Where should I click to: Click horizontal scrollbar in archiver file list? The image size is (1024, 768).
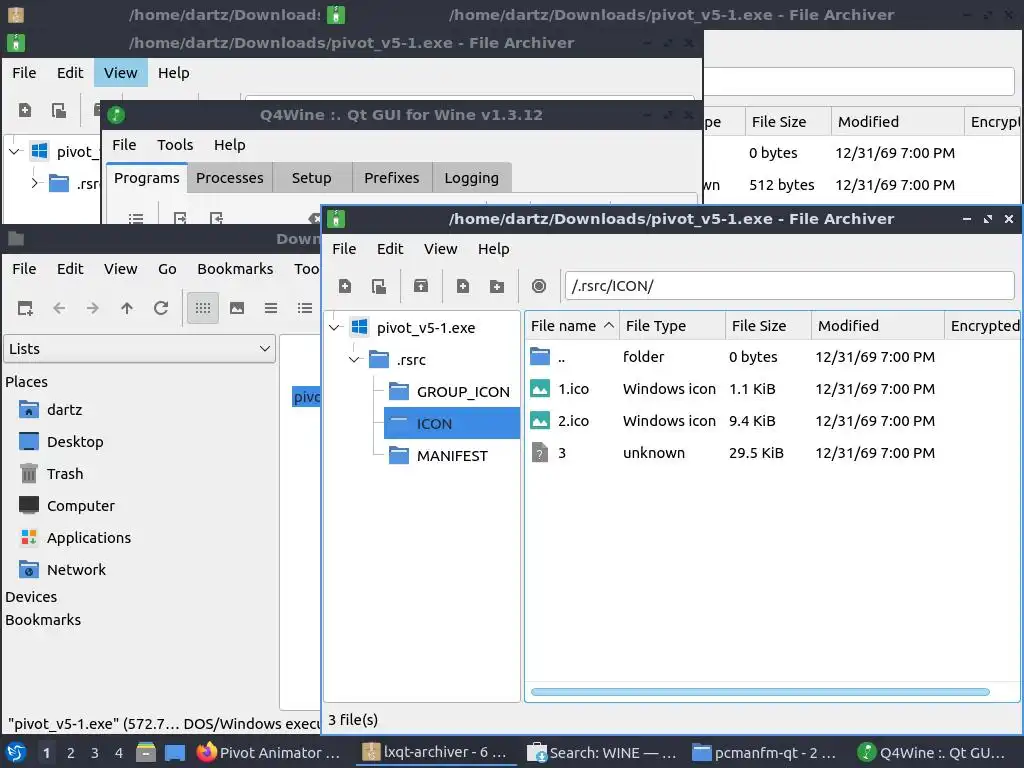(760, 692)
